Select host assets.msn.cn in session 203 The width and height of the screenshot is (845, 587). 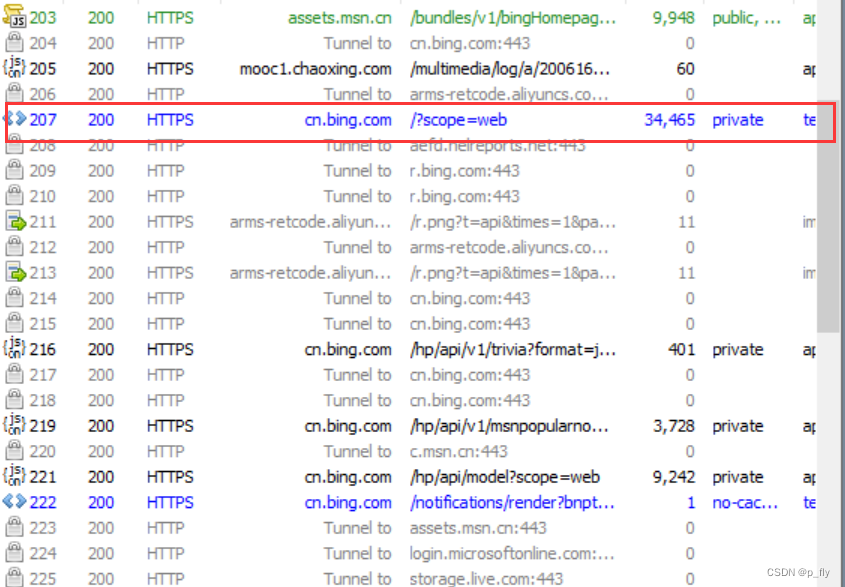[340, 18]
